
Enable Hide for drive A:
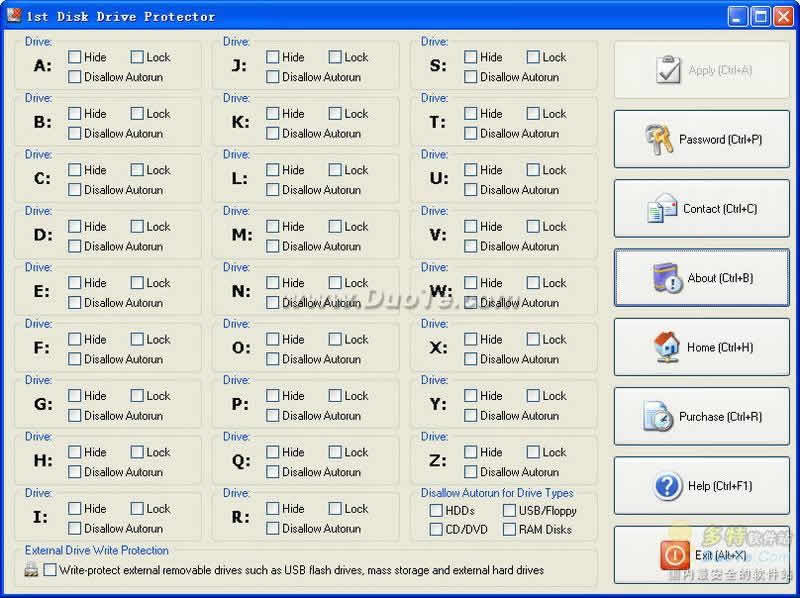pos(74,57)
